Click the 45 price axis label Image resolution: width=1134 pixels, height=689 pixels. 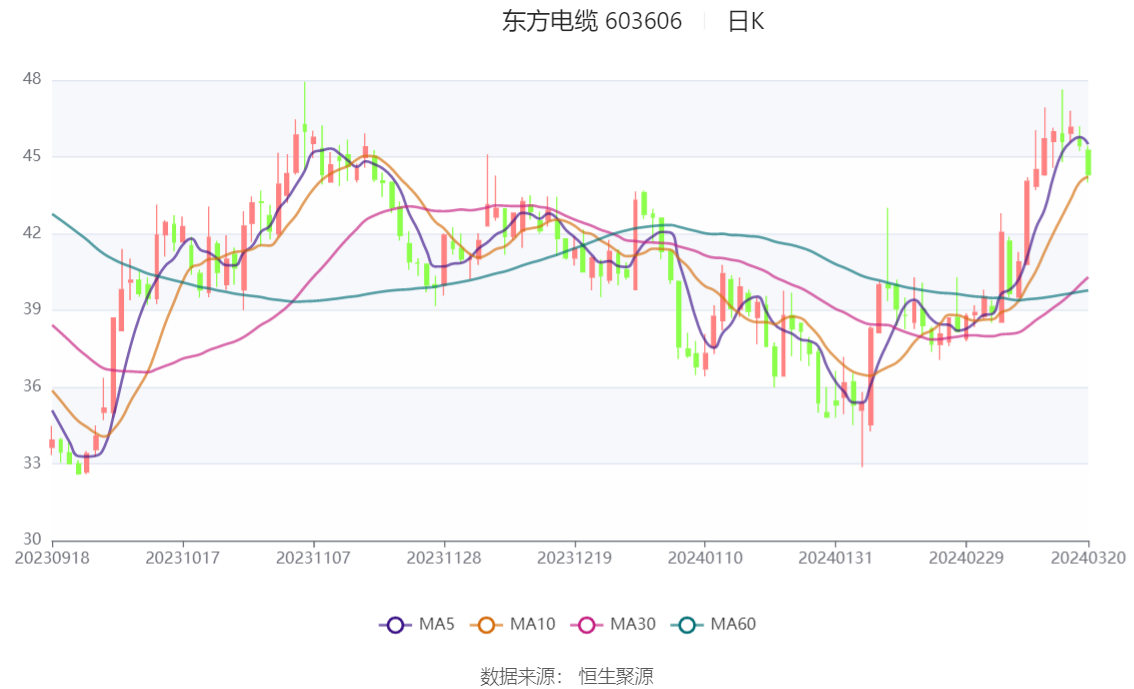[32, 155]
